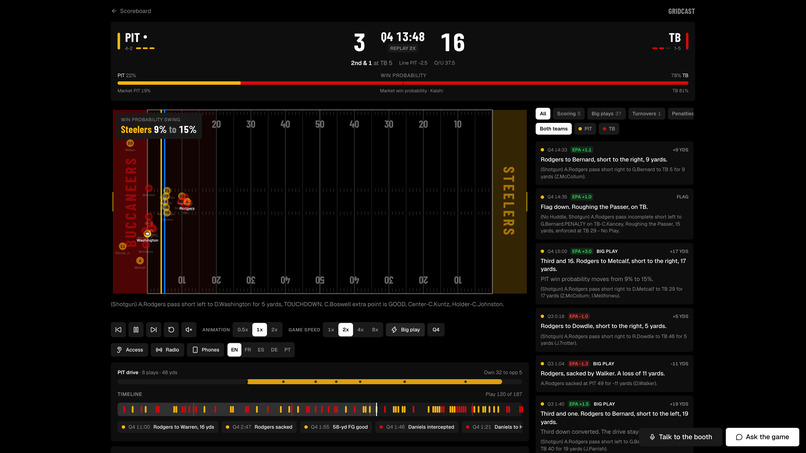Restart the current play animation
The width and height of the screenshot is (806, 453).
(x=171, y=330)
